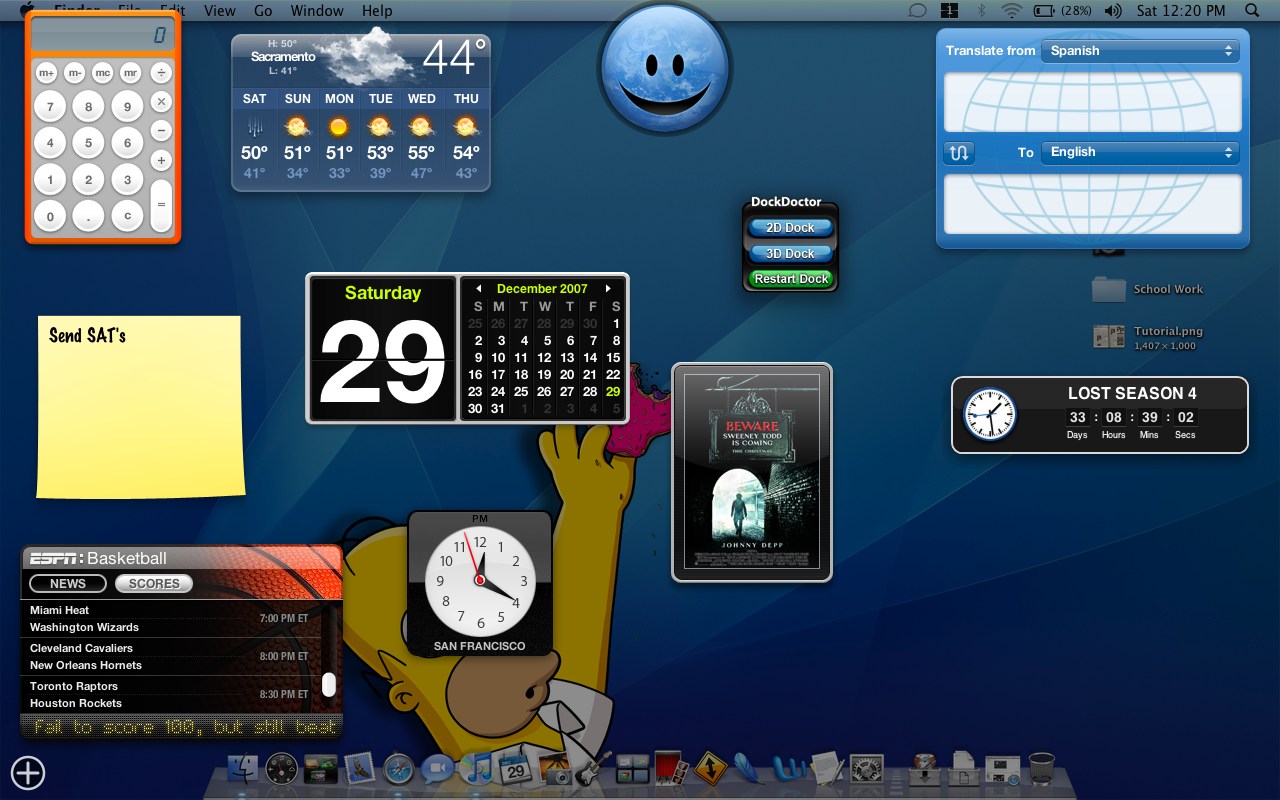Open the Trash in the Dock
The width and height of the screenshot is (1280, 800).
point(1042,769)
